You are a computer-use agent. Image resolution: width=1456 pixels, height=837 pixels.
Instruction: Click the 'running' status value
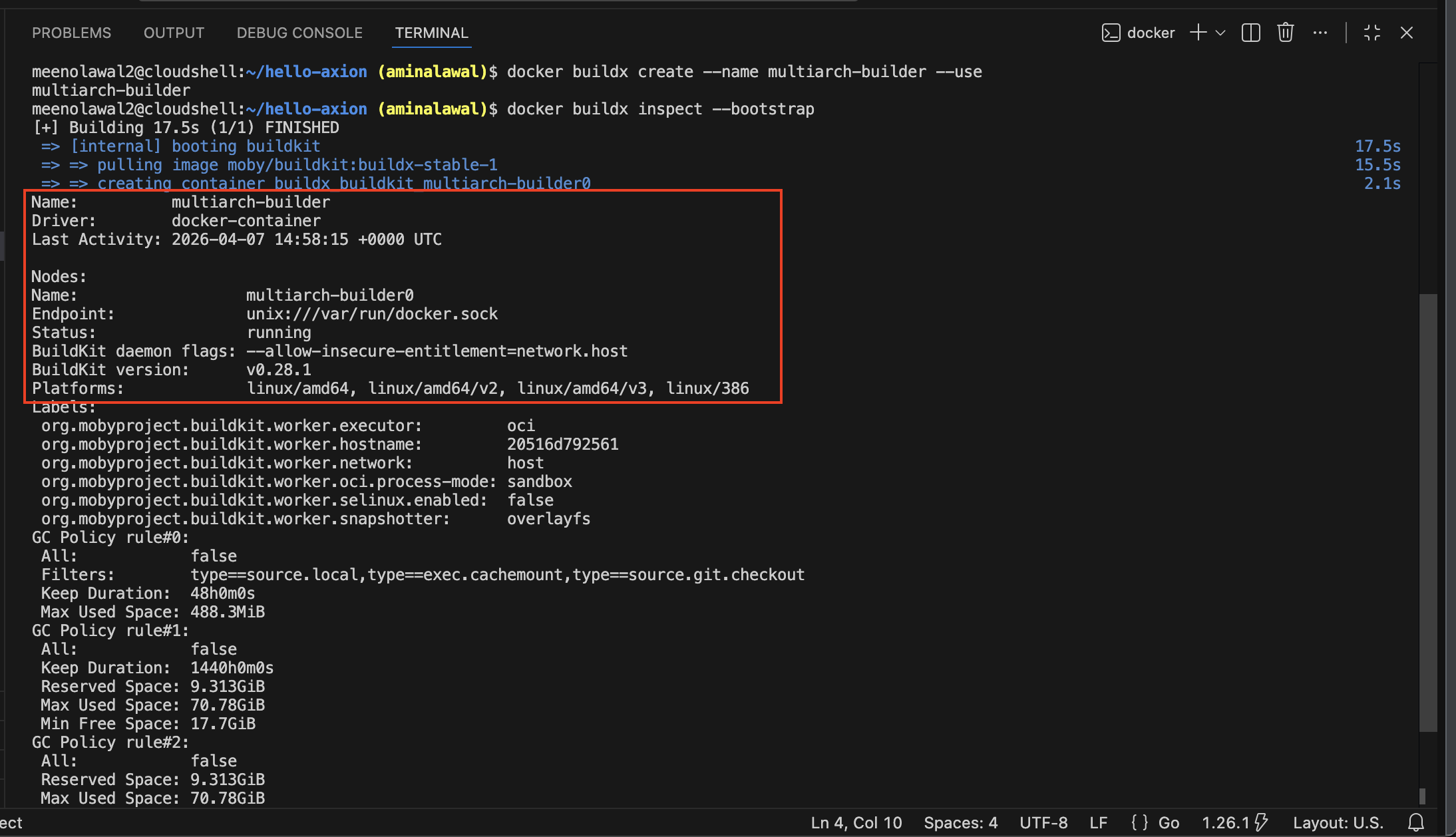click(279, 333)
